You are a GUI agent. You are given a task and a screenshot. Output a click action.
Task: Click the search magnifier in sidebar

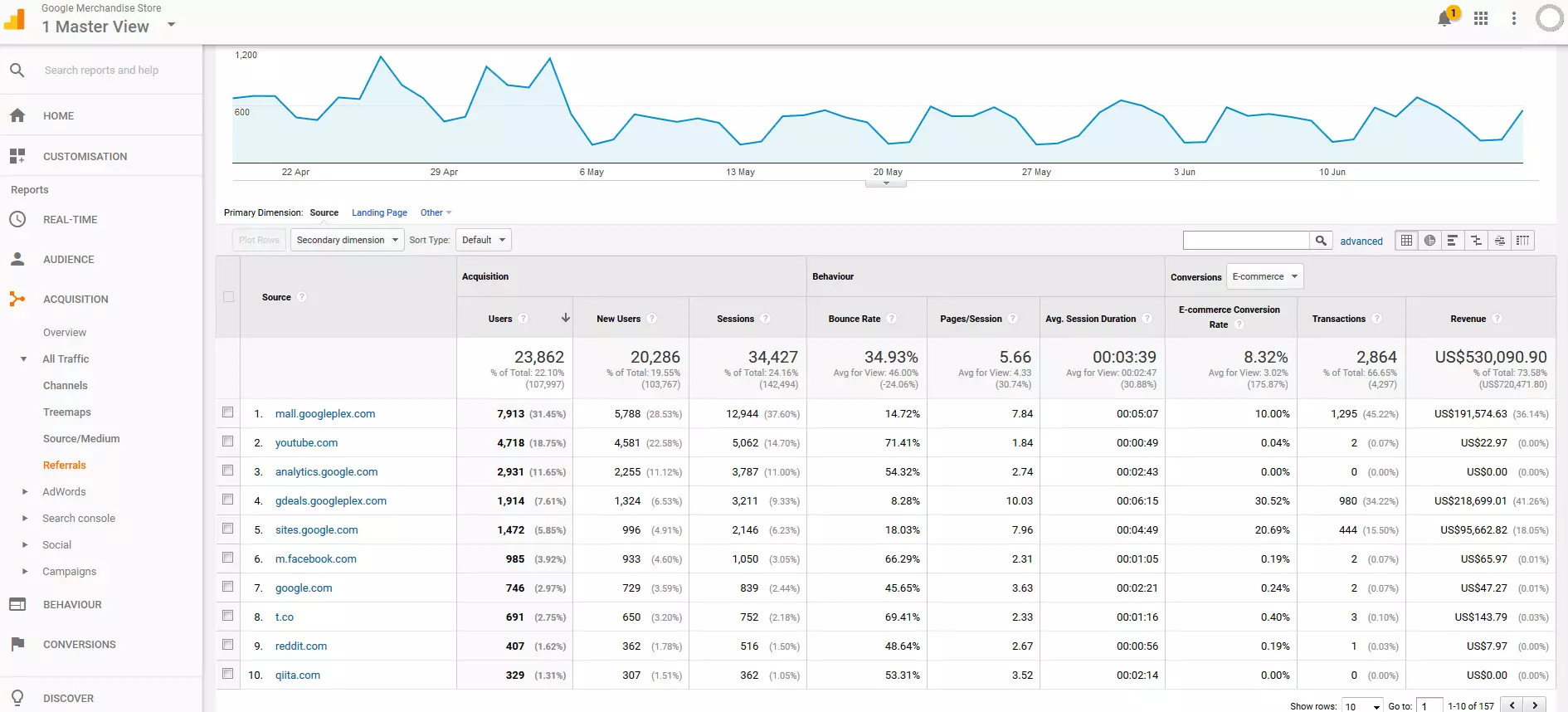click(x=17, y=71)
